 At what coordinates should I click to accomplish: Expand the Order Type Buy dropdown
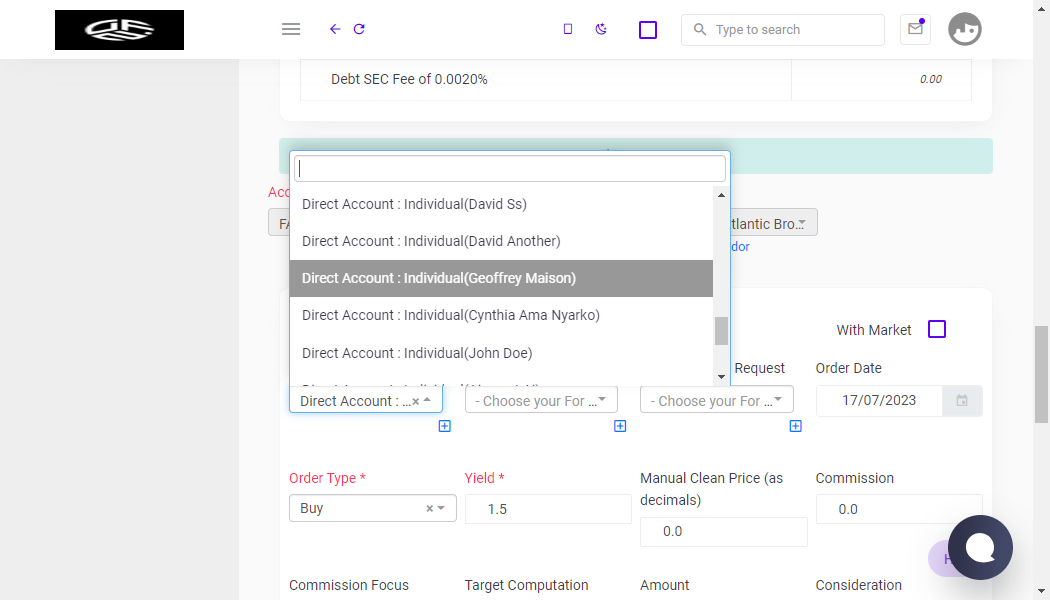coord(372,508)
